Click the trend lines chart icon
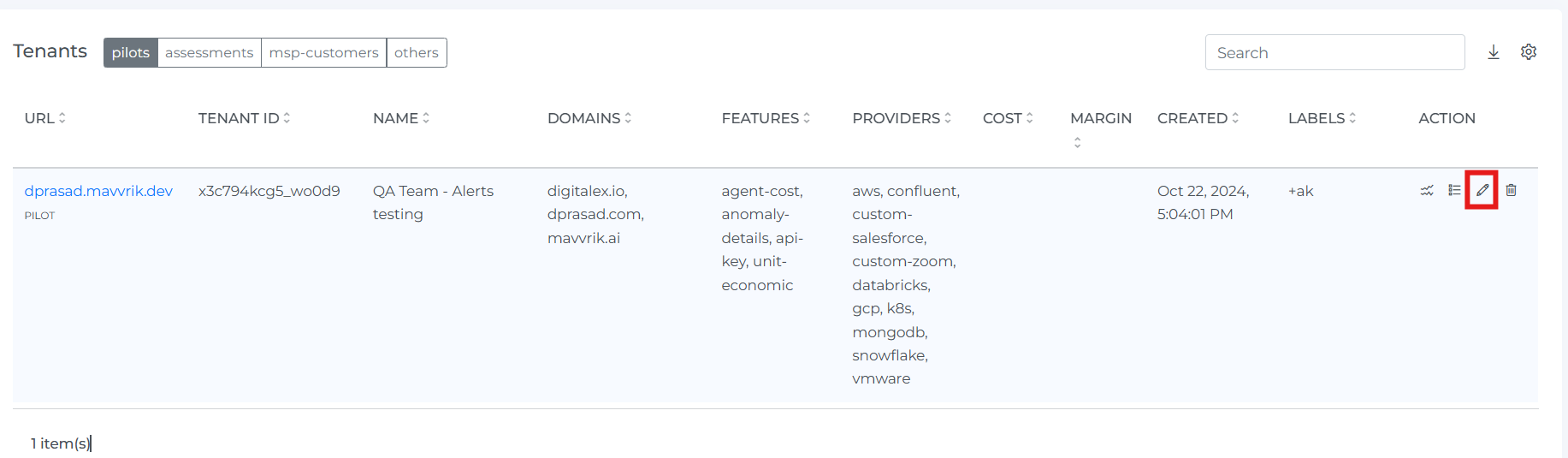Screen dimensions: 1568x458 tap(1426, 190)
